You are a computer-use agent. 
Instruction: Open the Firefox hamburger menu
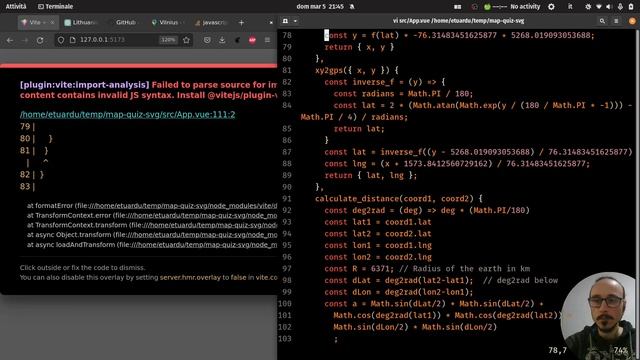(x=267, y=40)
